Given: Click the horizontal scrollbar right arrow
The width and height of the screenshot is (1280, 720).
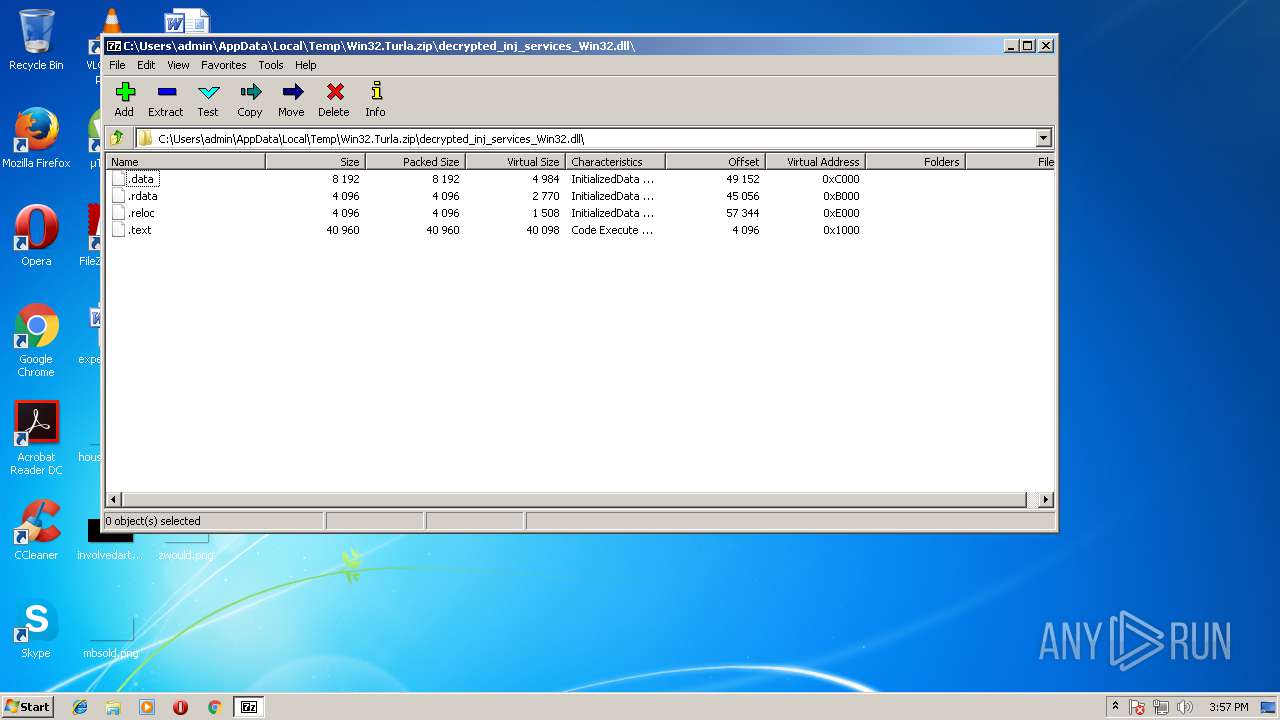Looking at the screenshot, I should tap(1046, 499).
